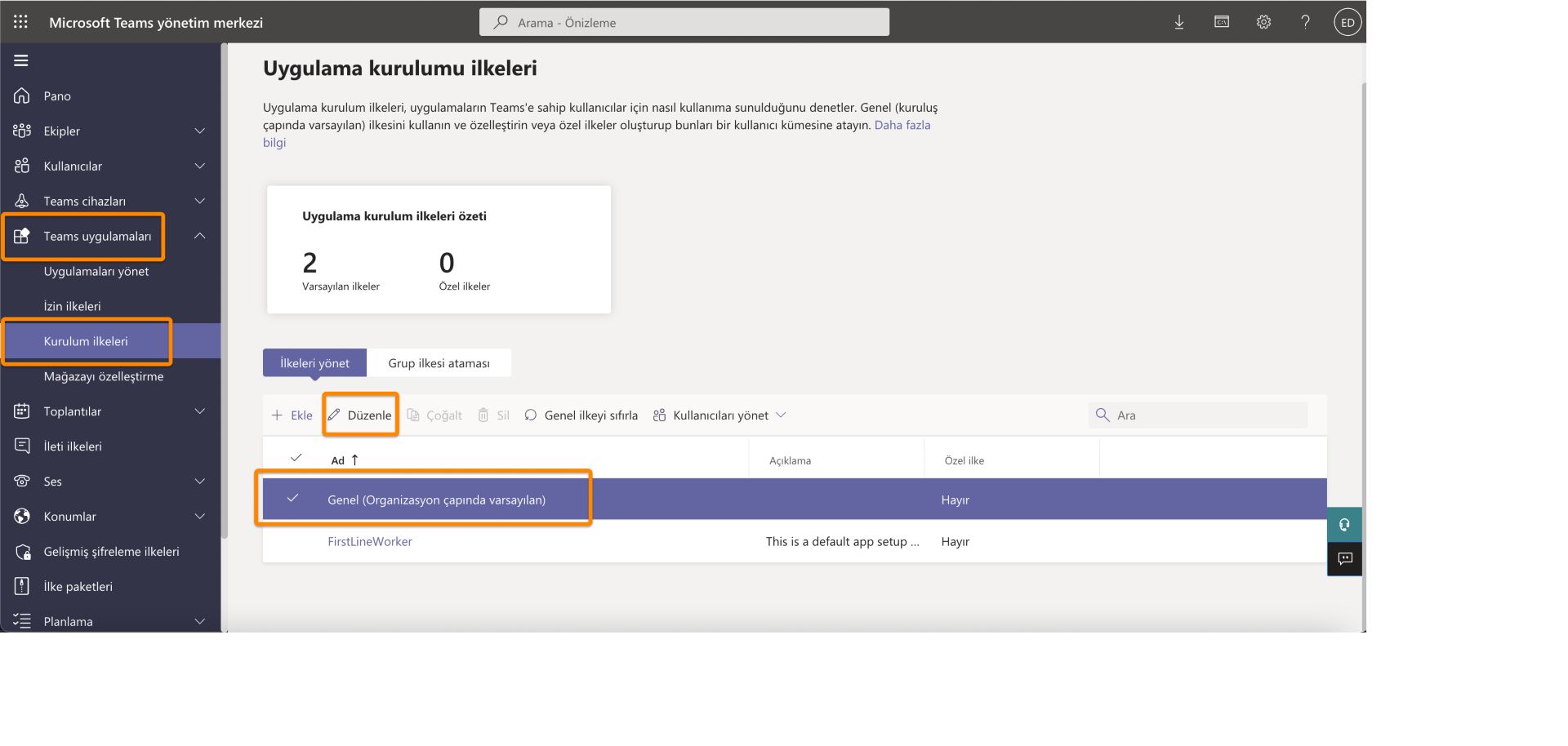
Task: Click the Gelişmiş şifreleme lock icon
Action: pos(22,552)
